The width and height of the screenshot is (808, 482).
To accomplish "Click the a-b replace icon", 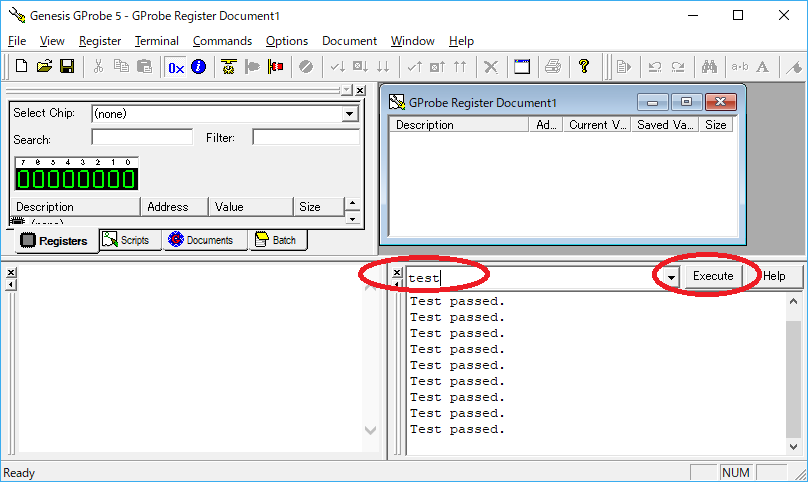I will 740,67.
